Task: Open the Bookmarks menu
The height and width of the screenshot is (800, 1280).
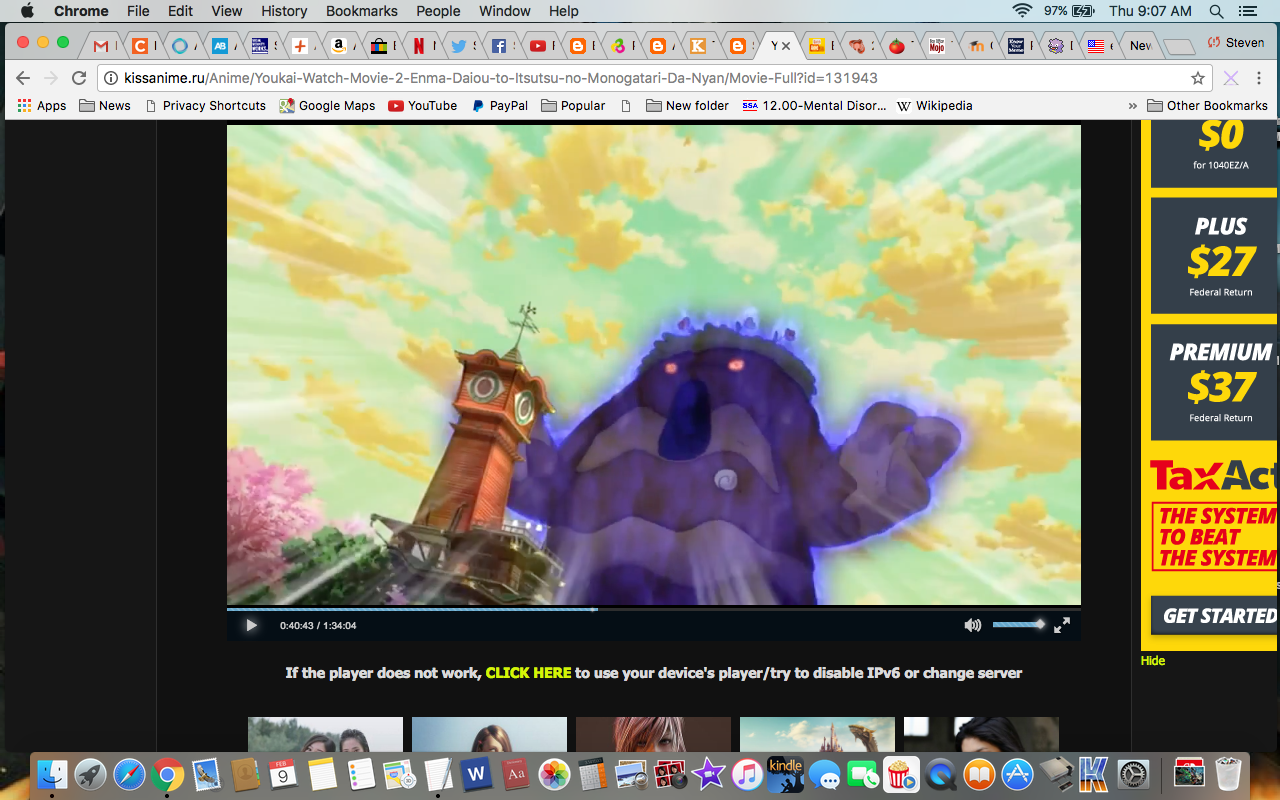Action: (361, 11)
